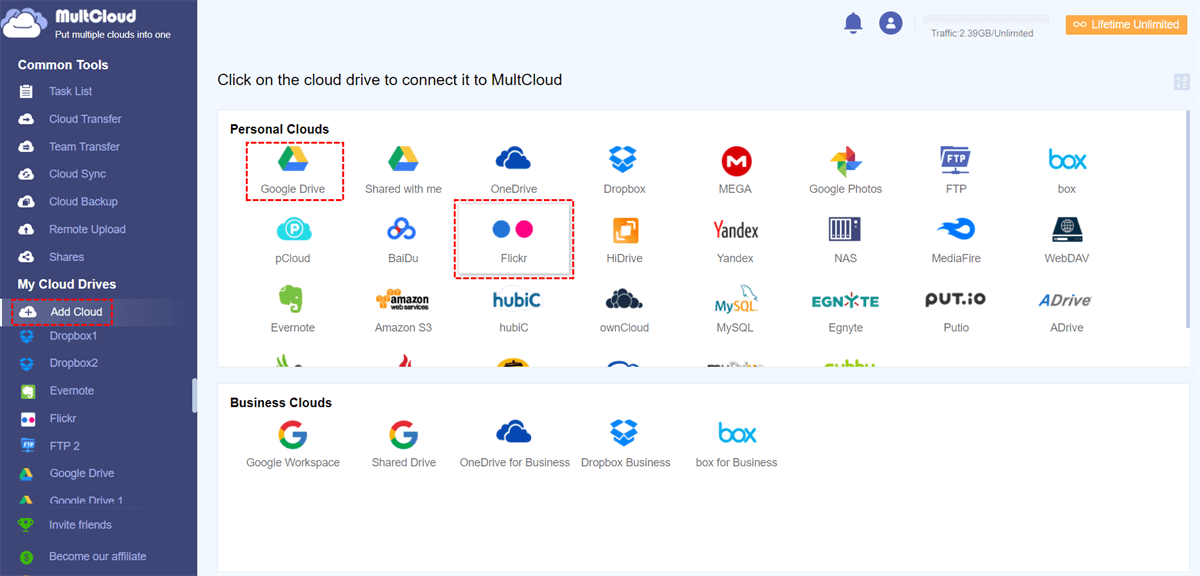Image resolution: width=1200 pixels, height=576 pixels.
Task: Connect Putio cloud
Action: tap(956, 309)
